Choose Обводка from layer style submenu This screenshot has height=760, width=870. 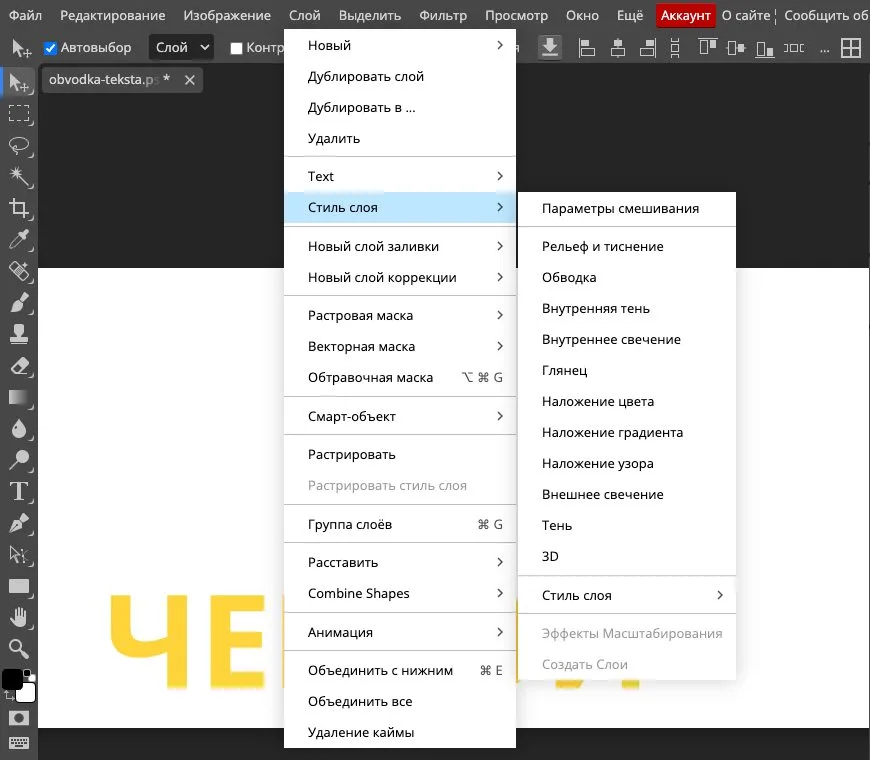point(627,277)
